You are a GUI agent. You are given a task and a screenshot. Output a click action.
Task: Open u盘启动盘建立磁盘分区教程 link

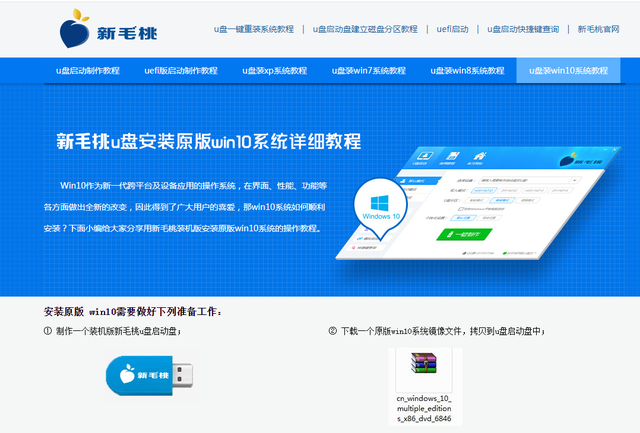click(365, 29)
